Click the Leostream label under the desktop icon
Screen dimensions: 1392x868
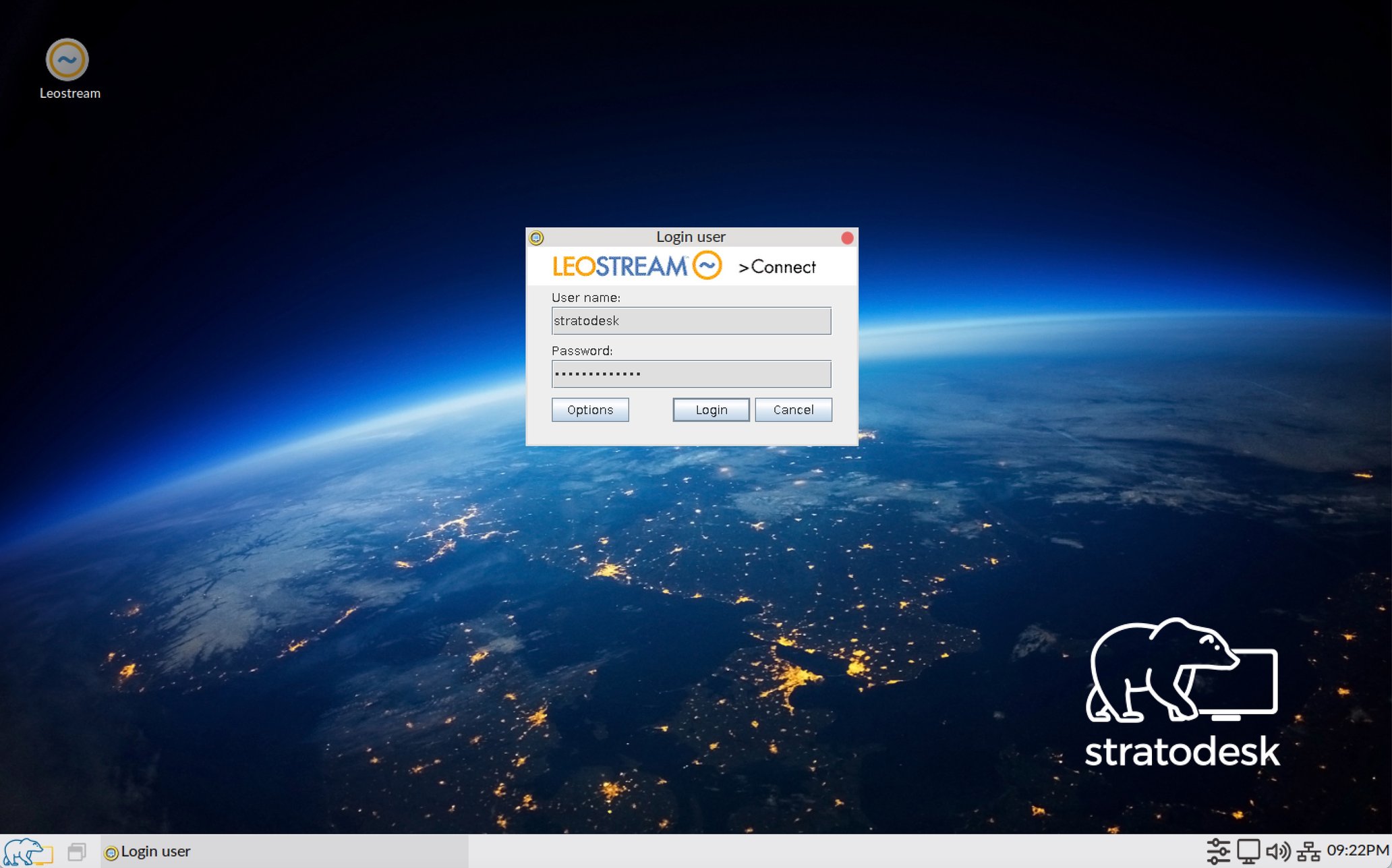coord(70,94)
